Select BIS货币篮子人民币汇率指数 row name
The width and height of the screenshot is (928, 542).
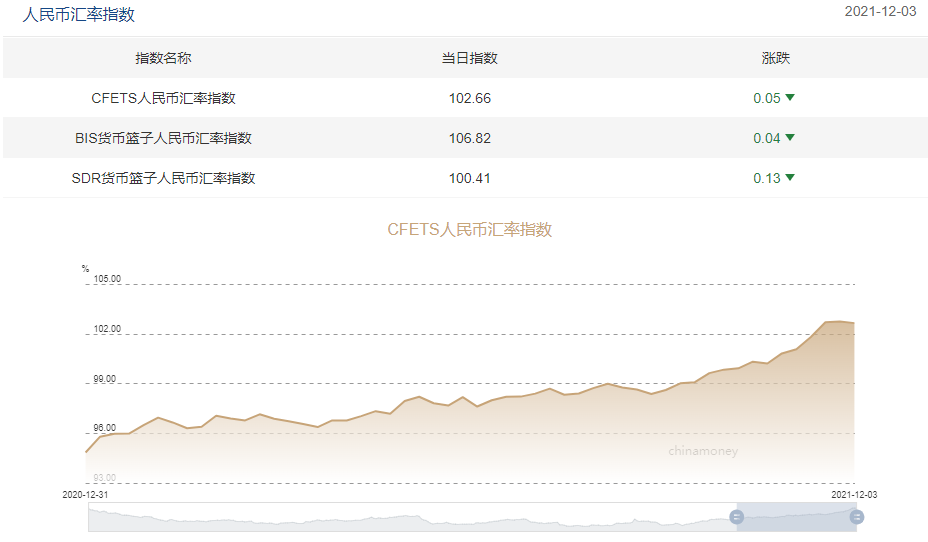(163, 138)
